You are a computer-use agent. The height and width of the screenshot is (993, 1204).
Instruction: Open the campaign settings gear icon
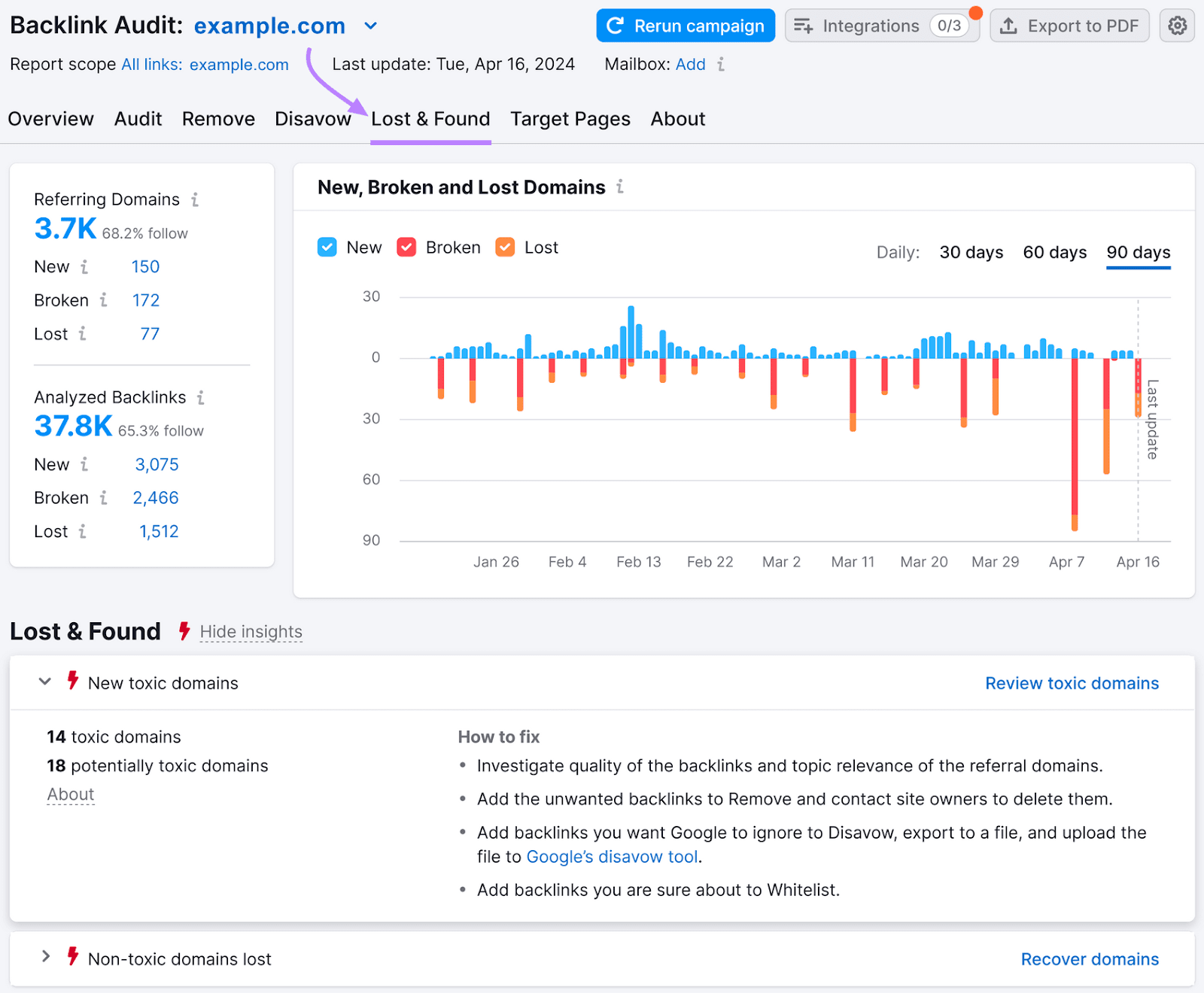(x=1176, y=25)
